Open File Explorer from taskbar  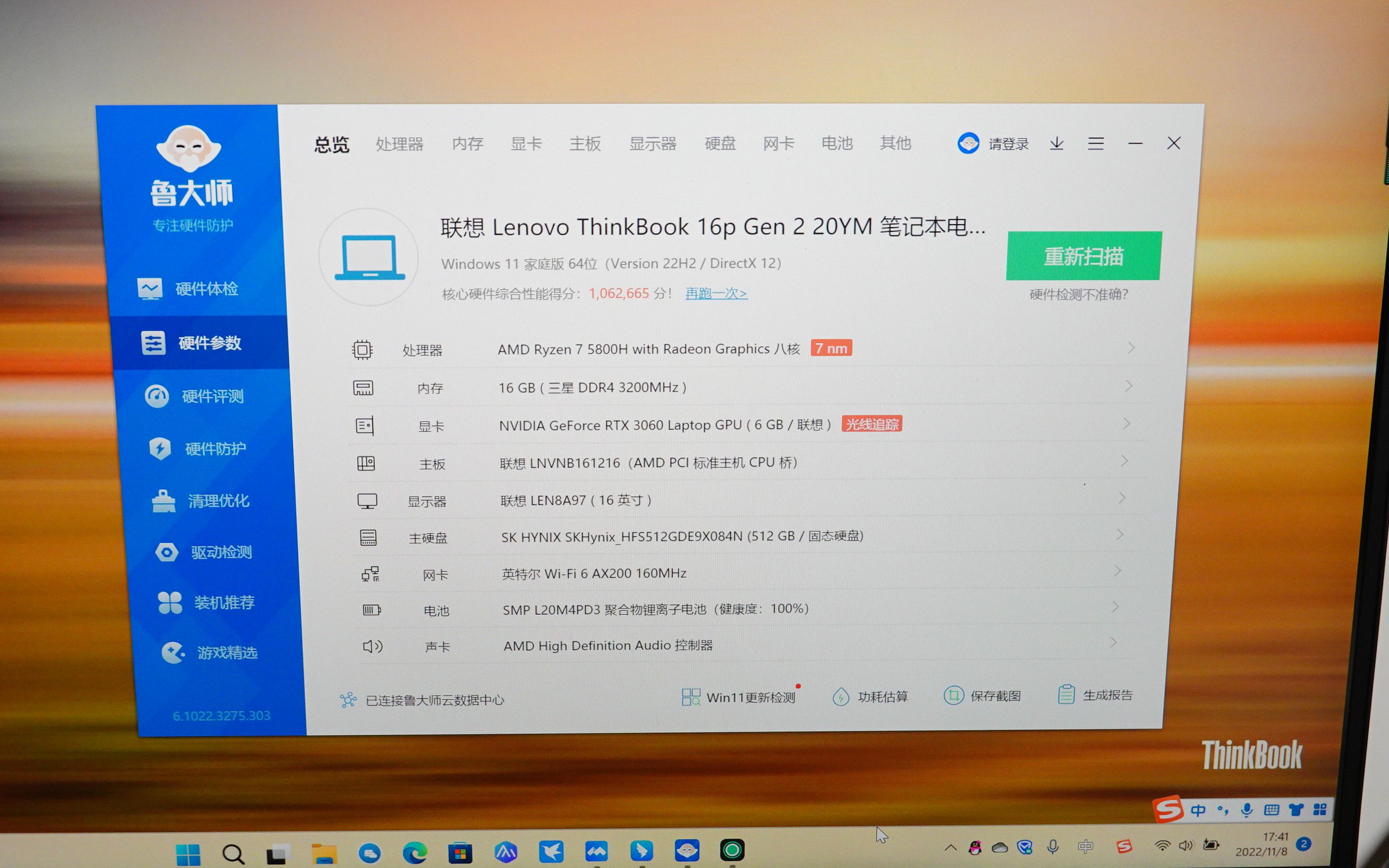coord(323,853)
